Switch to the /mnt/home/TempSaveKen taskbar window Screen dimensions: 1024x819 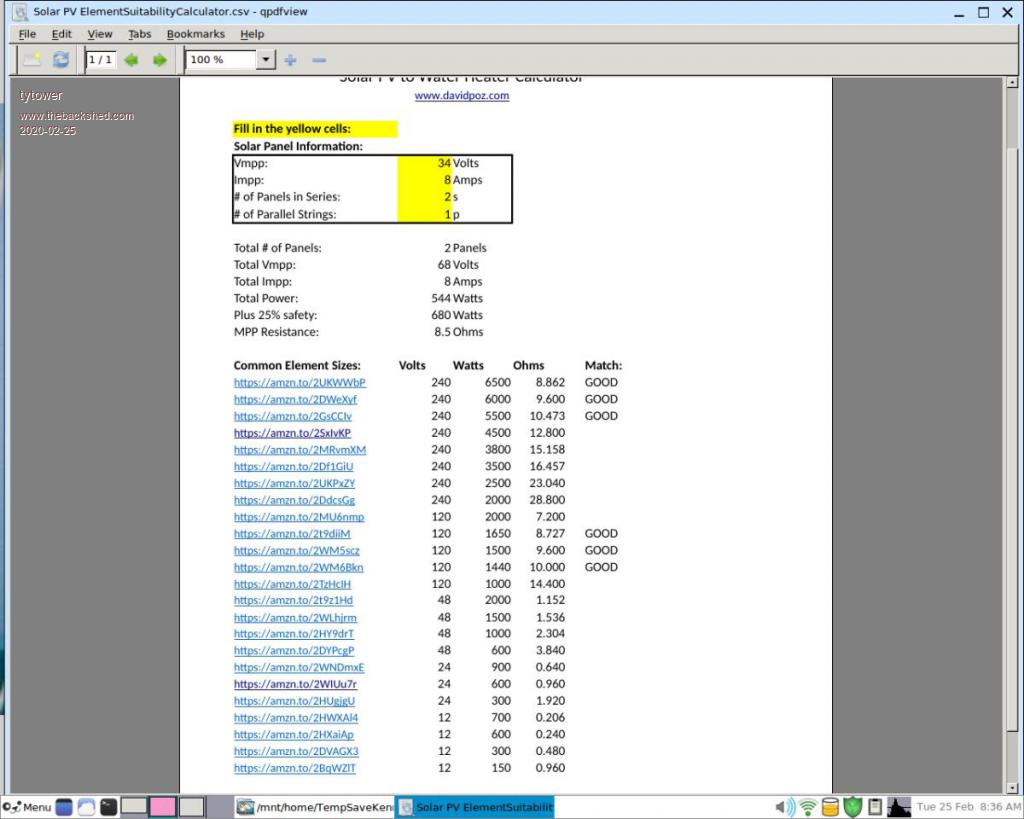coord(313,807)
